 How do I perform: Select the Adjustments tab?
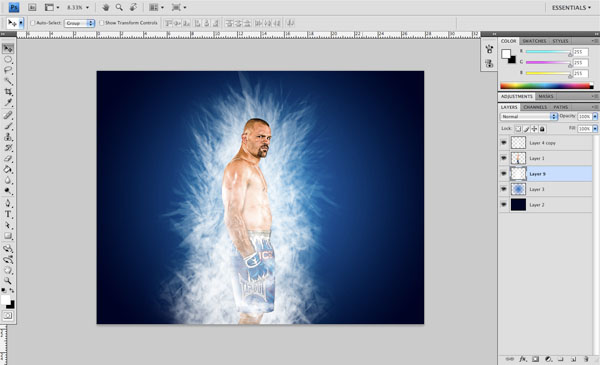click(x=517, y=96)
